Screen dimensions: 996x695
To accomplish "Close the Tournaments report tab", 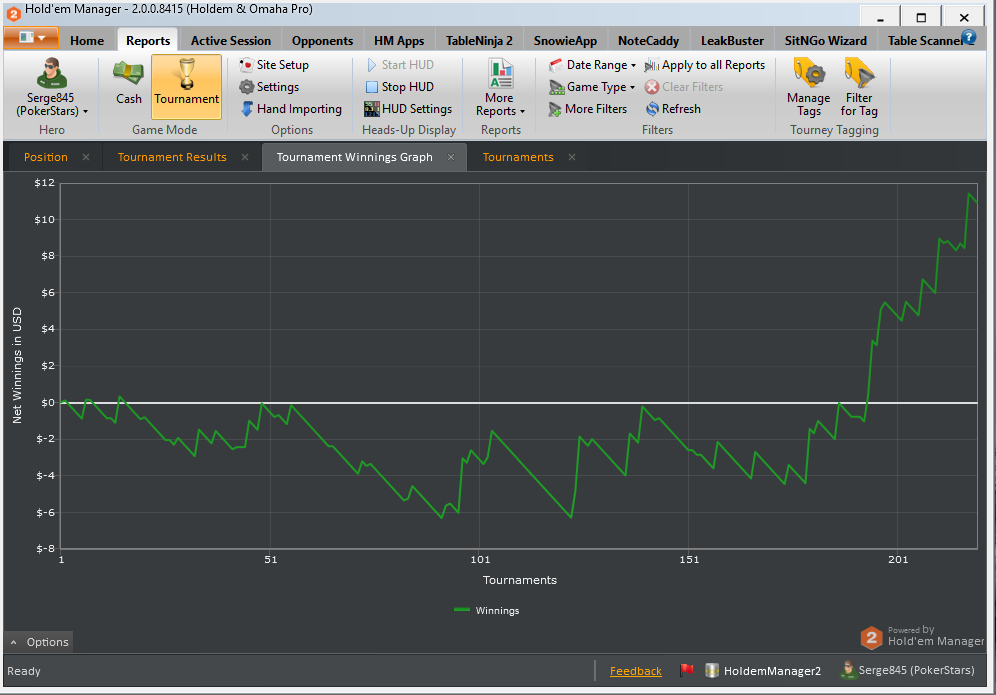I will click(x=572, y=157).
